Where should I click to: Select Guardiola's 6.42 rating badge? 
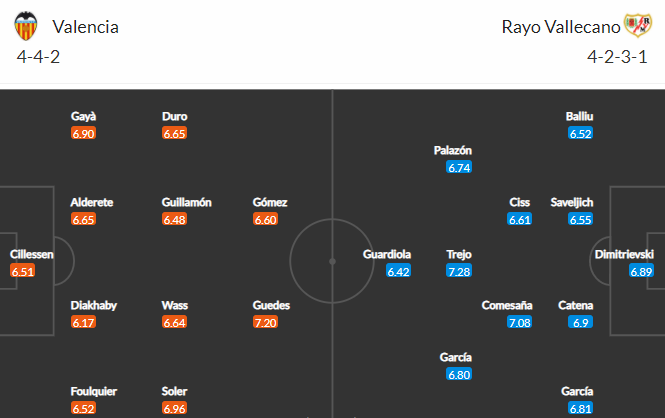[399, 271]
